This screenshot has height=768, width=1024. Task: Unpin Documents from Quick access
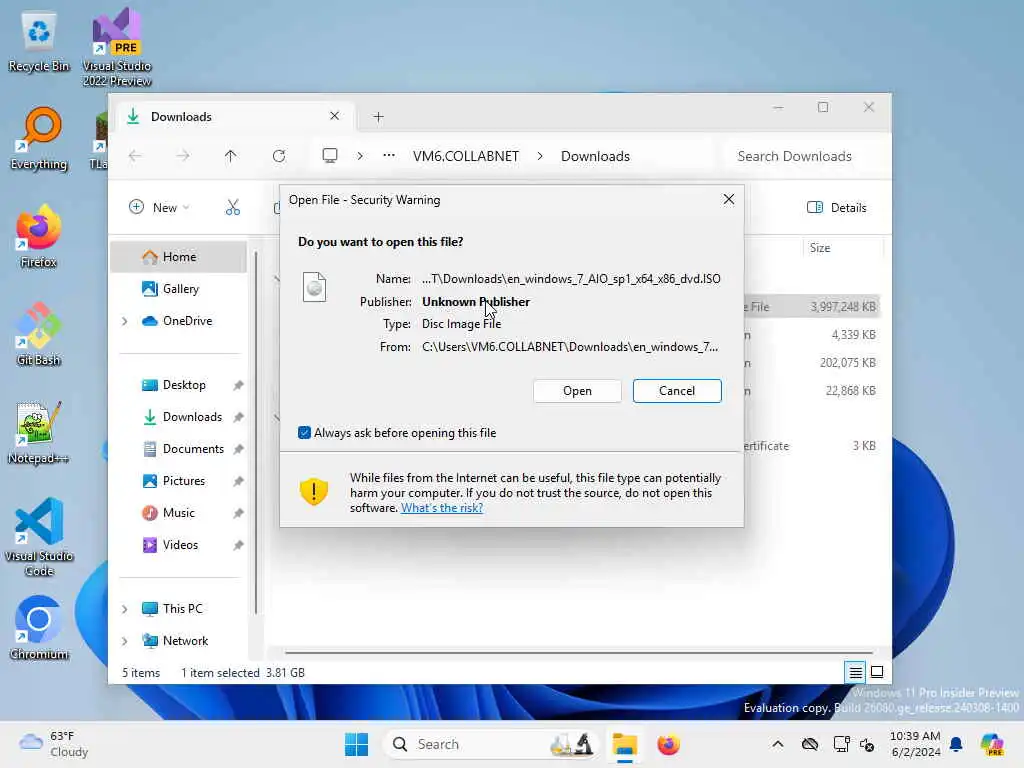[238, 449]
